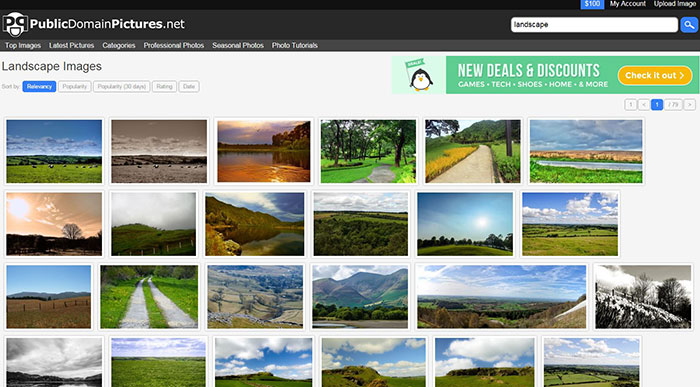Open the brown field with fence photo
The height and width of the screenshot is (387, 700).
[x=49, y=297]
